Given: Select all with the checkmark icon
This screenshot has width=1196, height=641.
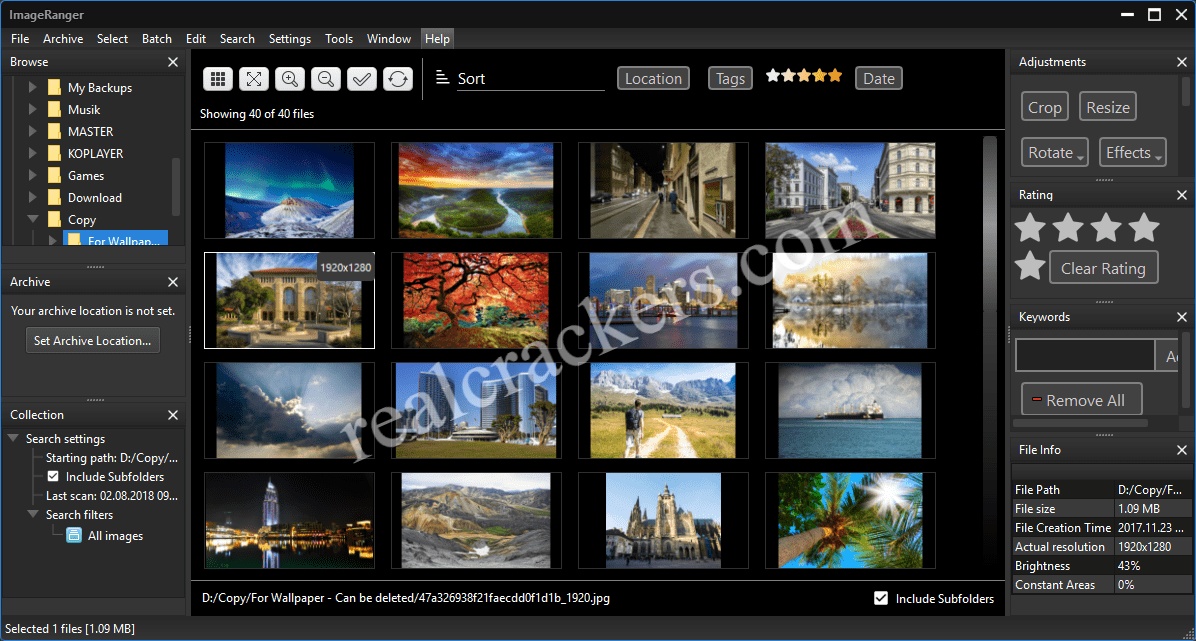Looking at the screenshot, I should (x=362, y=78).
